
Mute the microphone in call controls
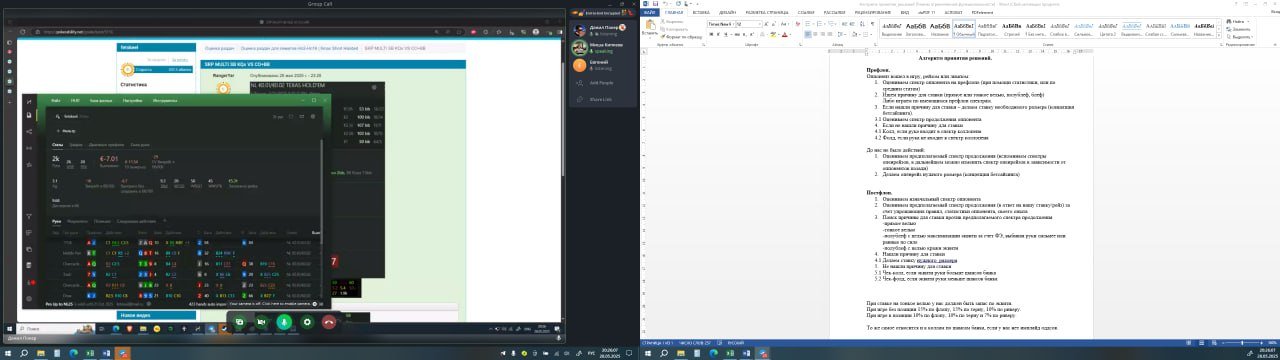284,322
